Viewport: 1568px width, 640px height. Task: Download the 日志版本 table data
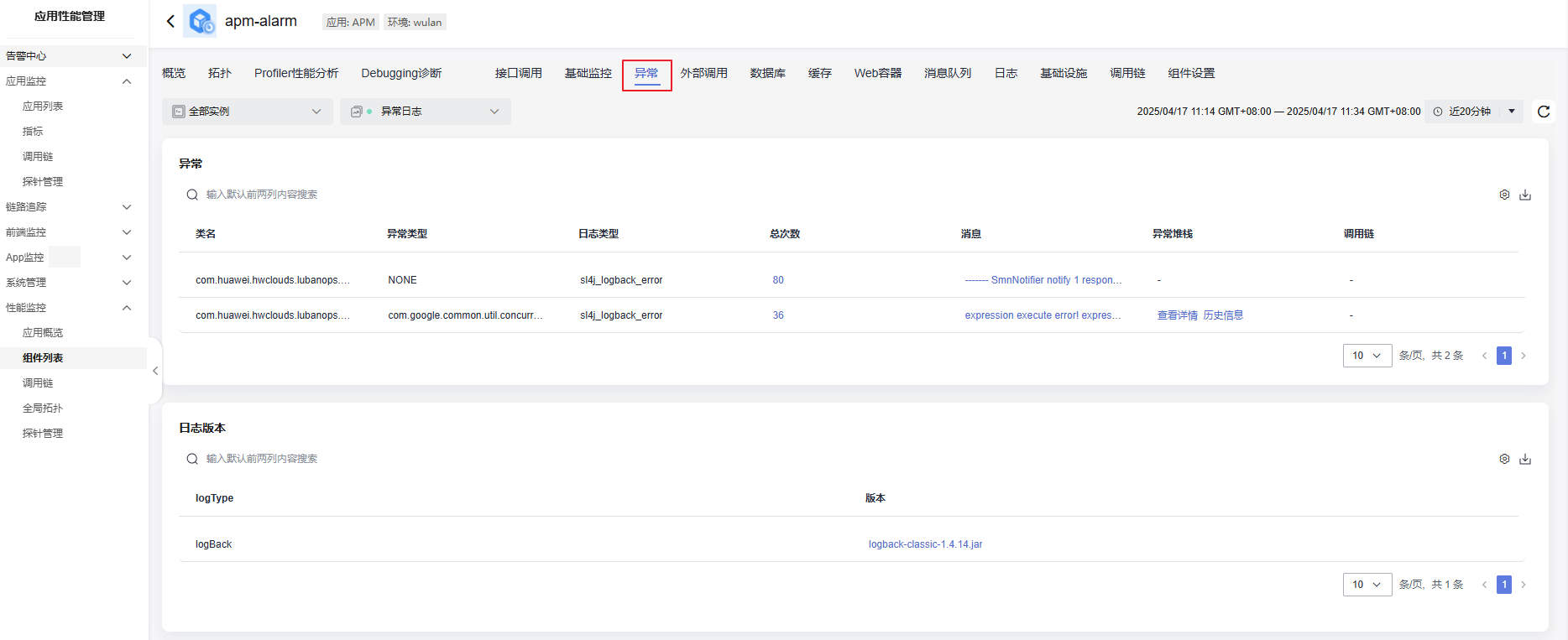point(1525,459)
